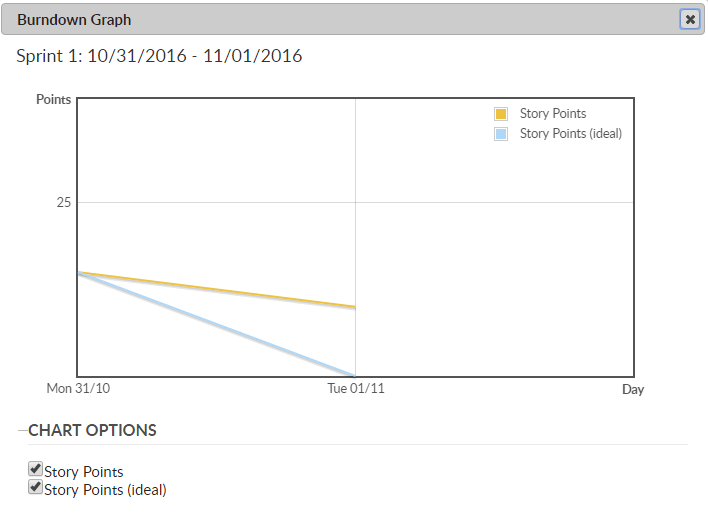Click the 25 y-axis tick label
Viewport: 708px width, 525px height.
64,202
